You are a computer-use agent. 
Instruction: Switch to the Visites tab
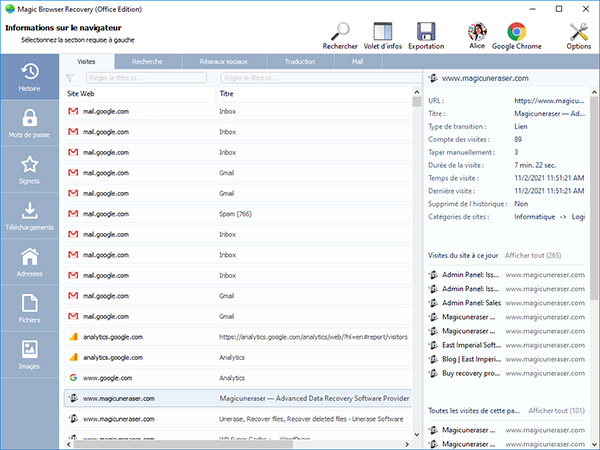tap(86, 62)
